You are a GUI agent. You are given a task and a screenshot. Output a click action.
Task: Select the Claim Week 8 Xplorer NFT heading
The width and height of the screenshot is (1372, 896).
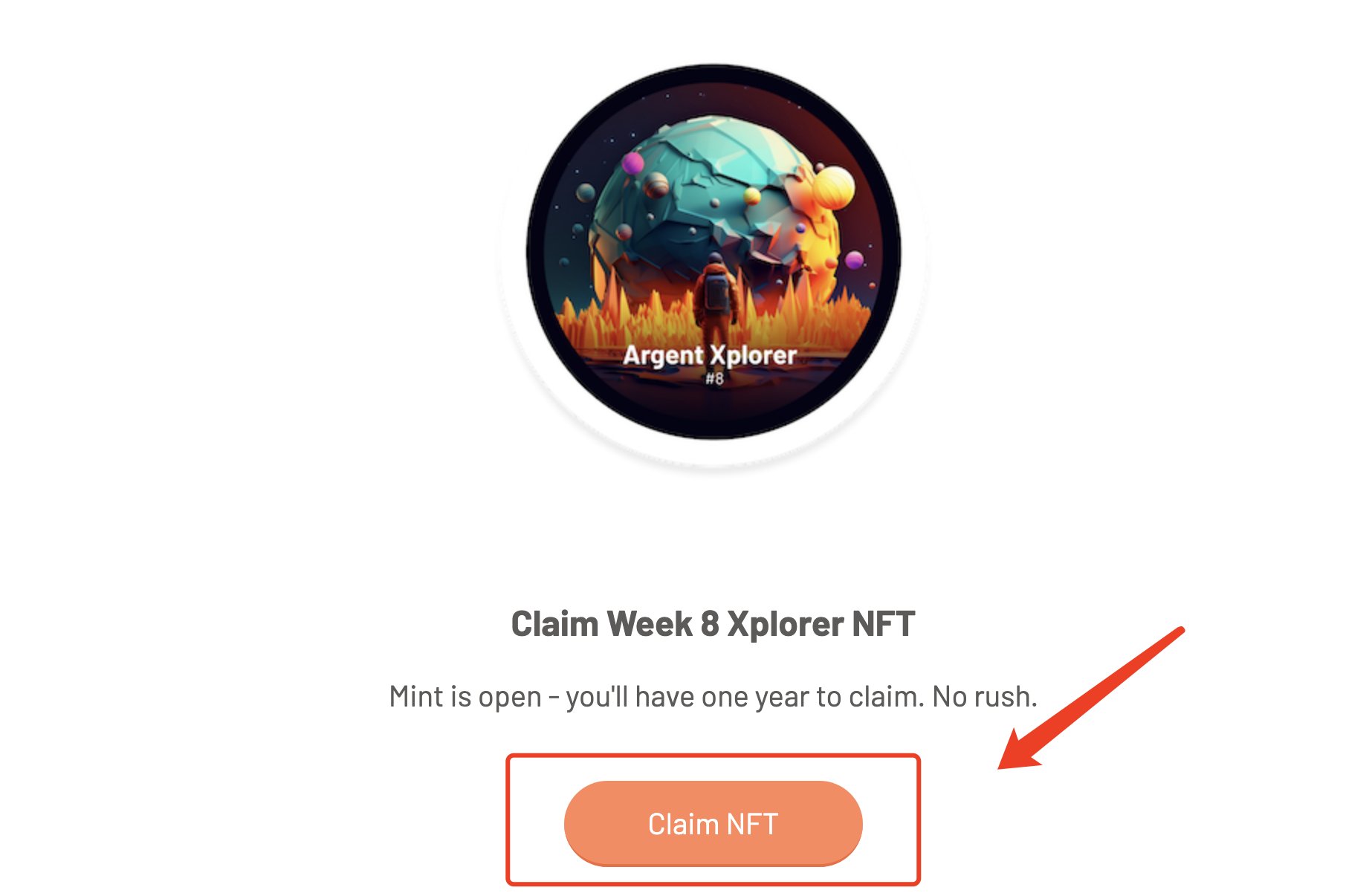713,623
